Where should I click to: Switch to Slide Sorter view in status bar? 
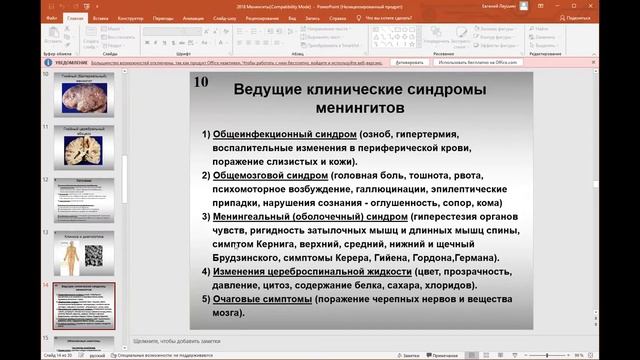[x=486, y=356]
